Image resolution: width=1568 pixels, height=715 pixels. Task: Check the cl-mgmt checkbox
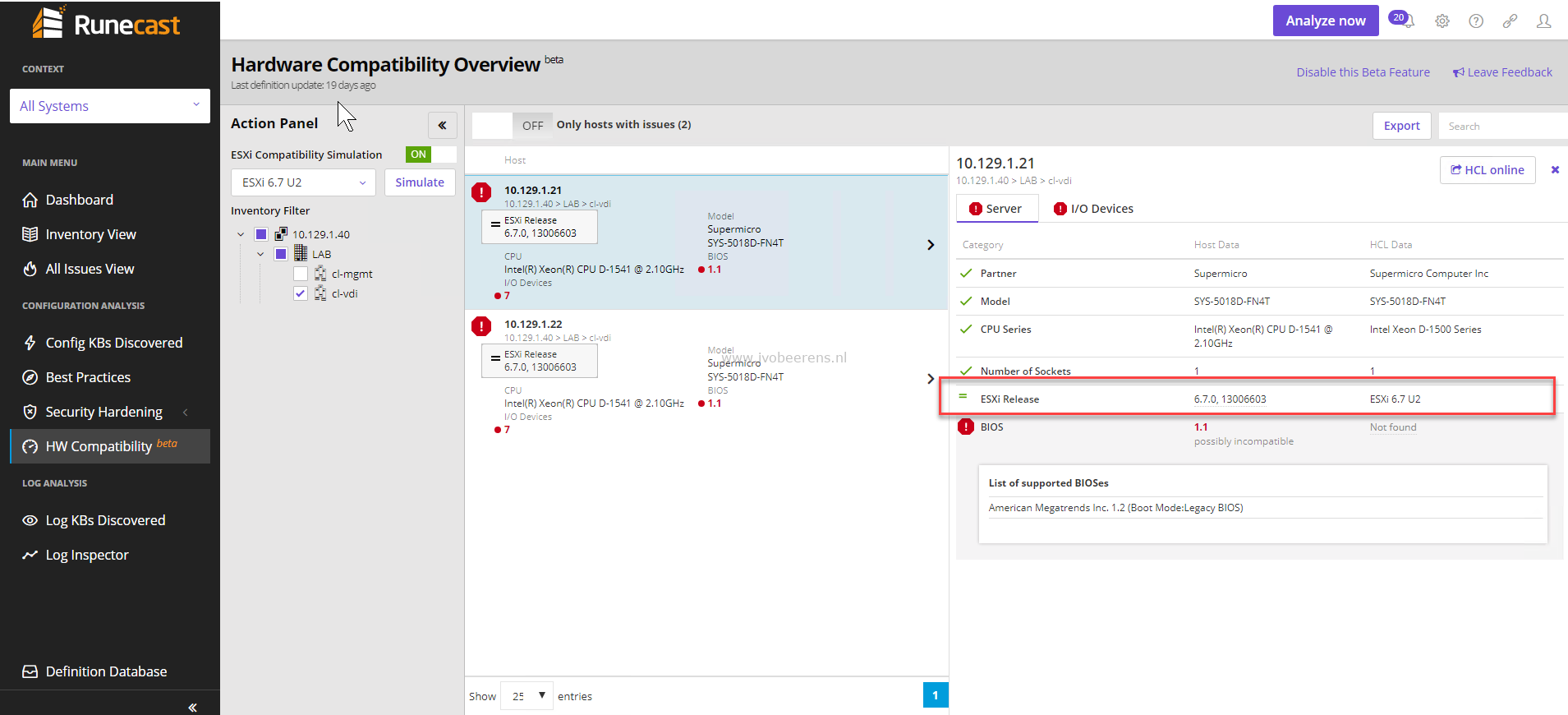301,274
